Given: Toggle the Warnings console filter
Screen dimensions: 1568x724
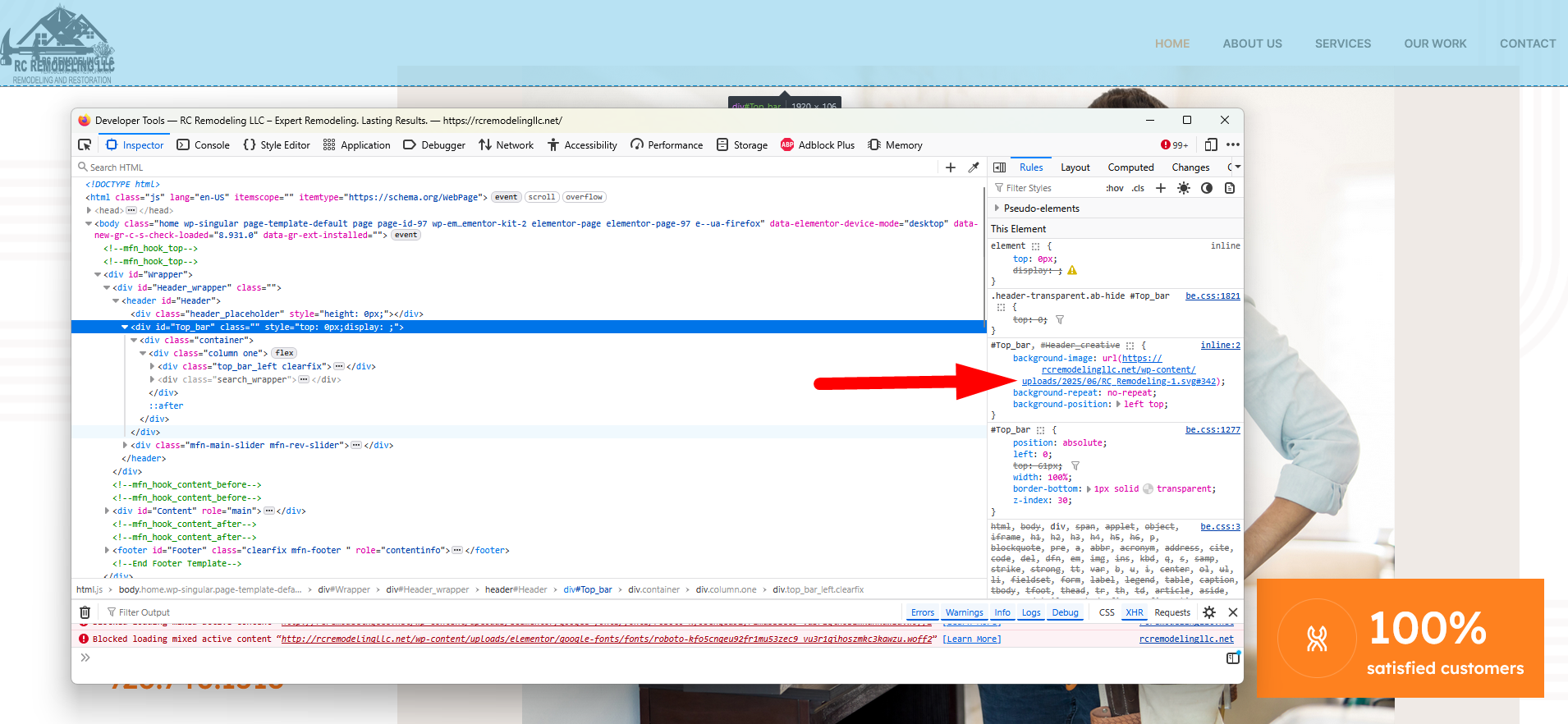Looking at the screenshot, I should pos(964,612).
